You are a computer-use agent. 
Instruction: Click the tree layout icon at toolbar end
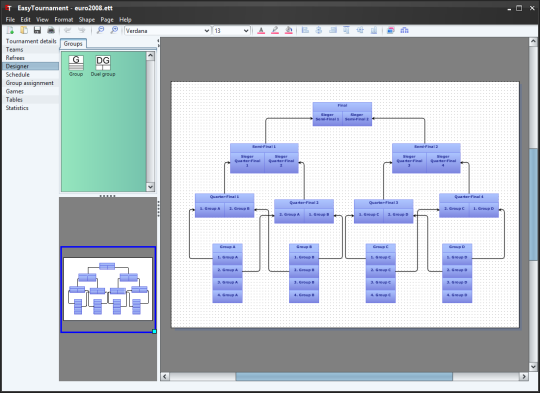coord(404,31)
